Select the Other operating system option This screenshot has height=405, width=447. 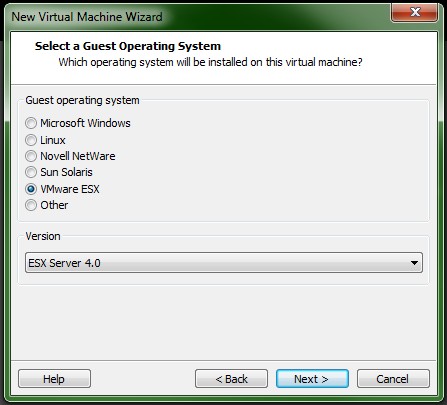pos(31,205)
